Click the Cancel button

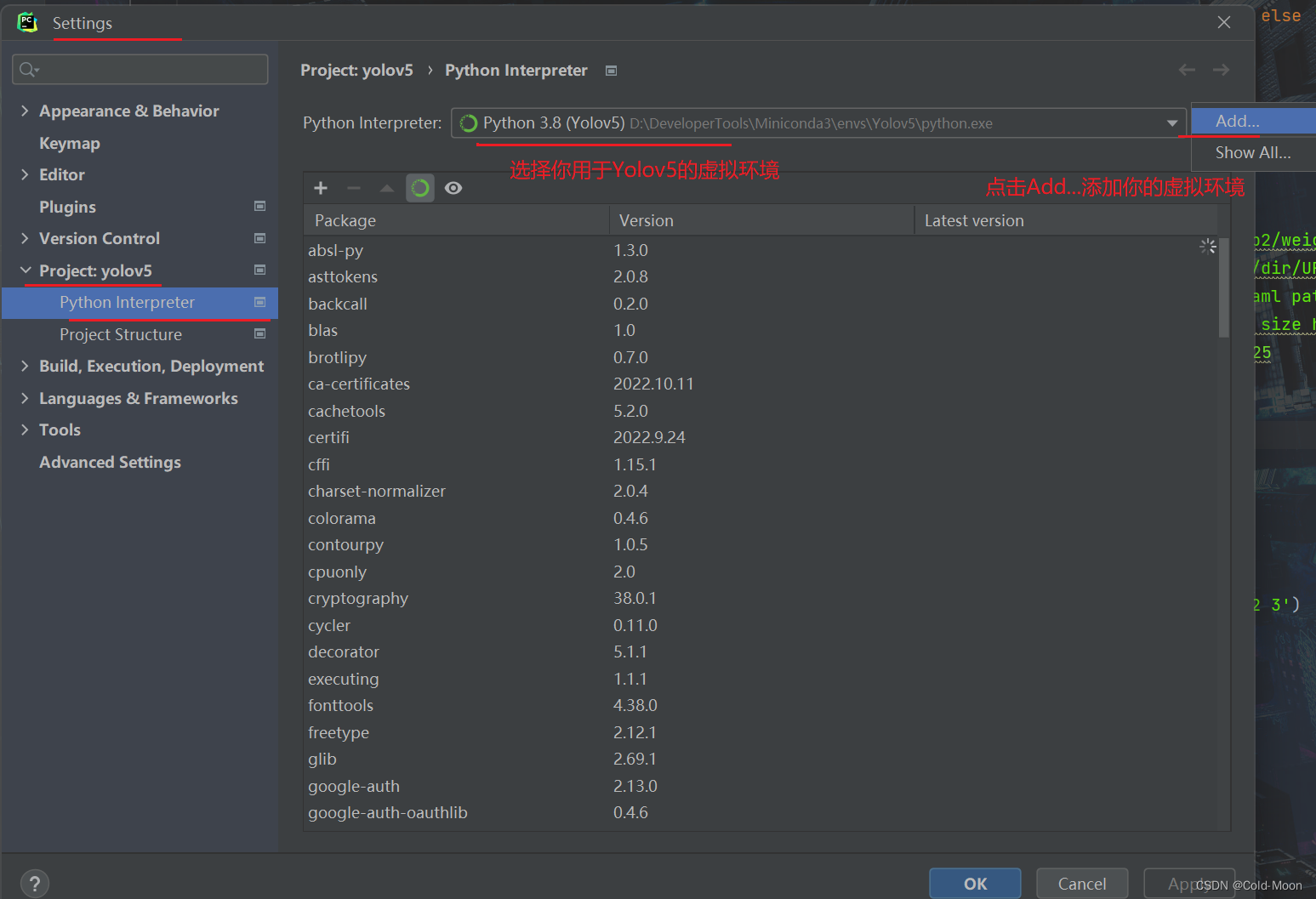1082,884
